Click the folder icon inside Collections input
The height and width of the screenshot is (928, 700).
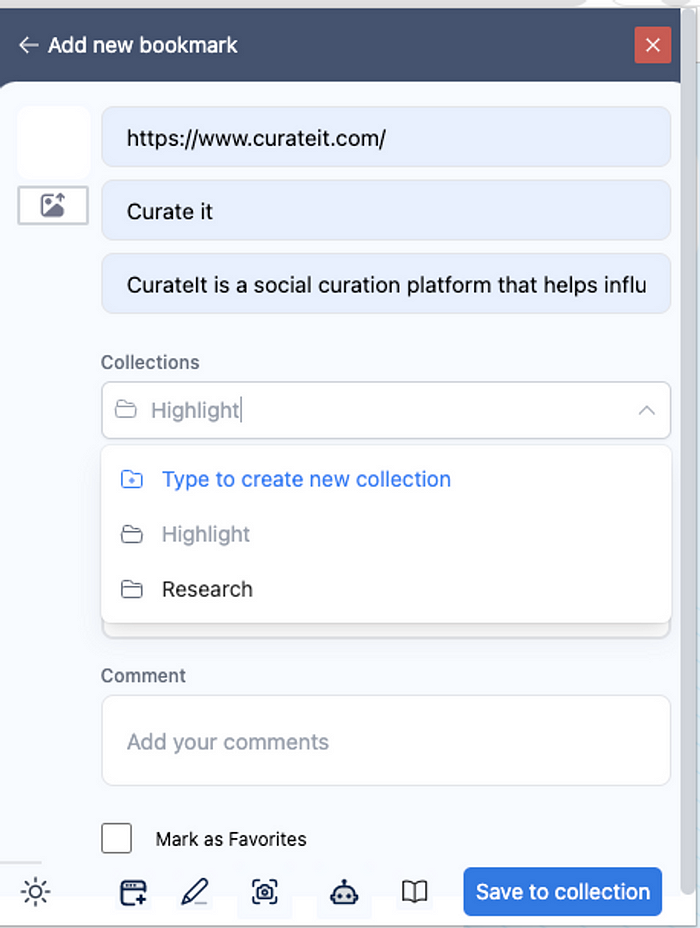[x=125, y=410]
